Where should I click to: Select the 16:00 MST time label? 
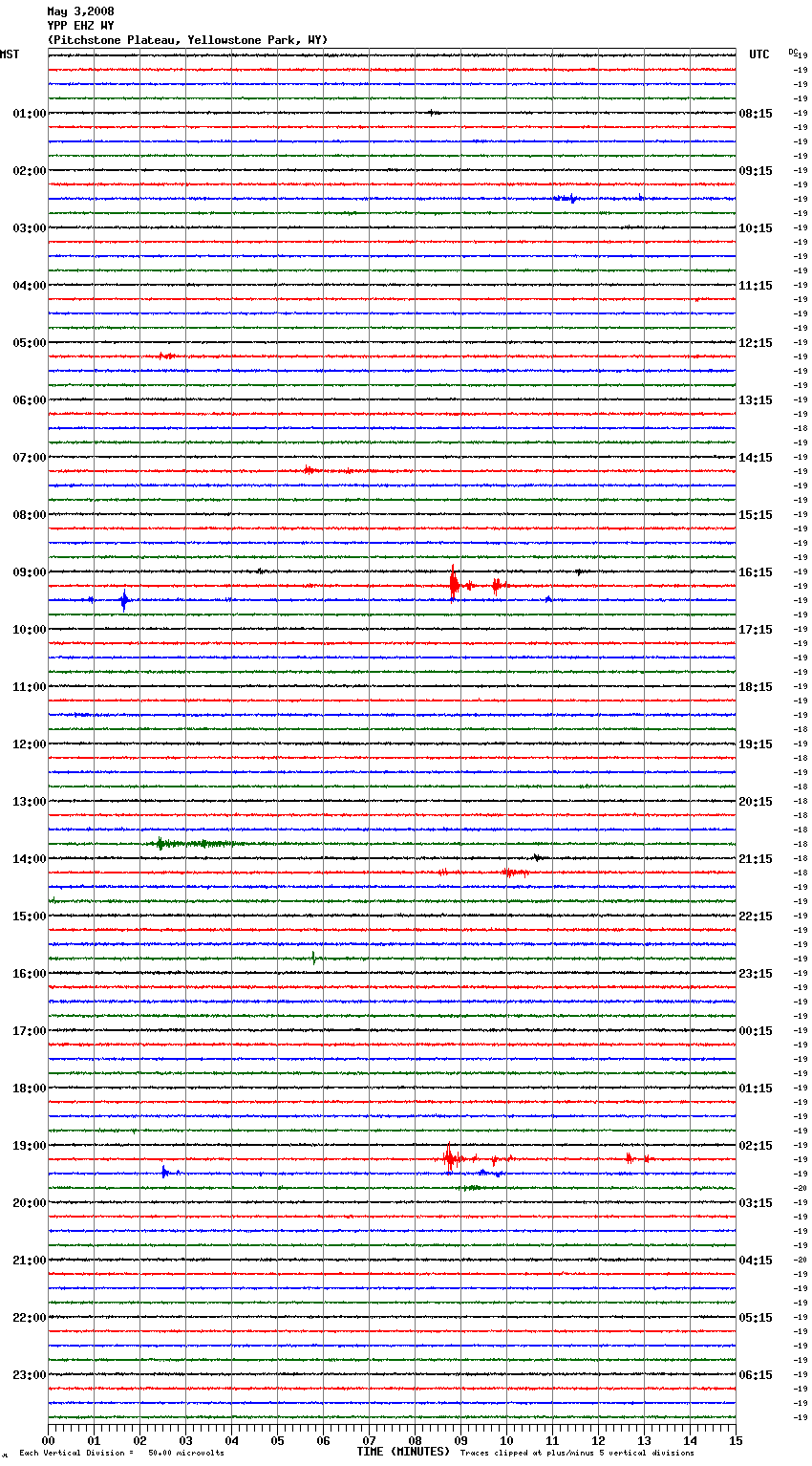(x=30, y=974)
